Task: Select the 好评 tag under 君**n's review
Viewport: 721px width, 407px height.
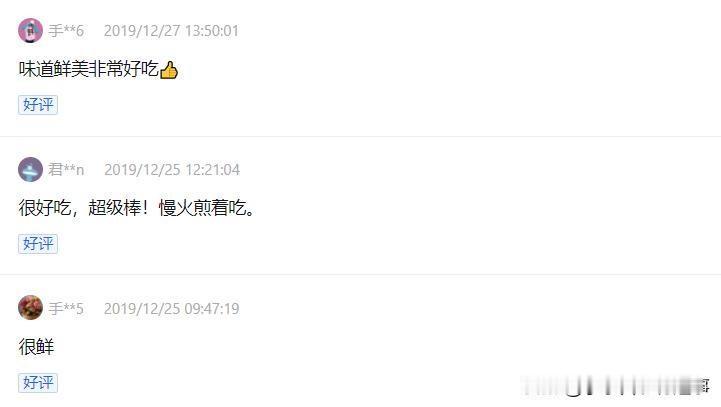Action: [38, 244]
